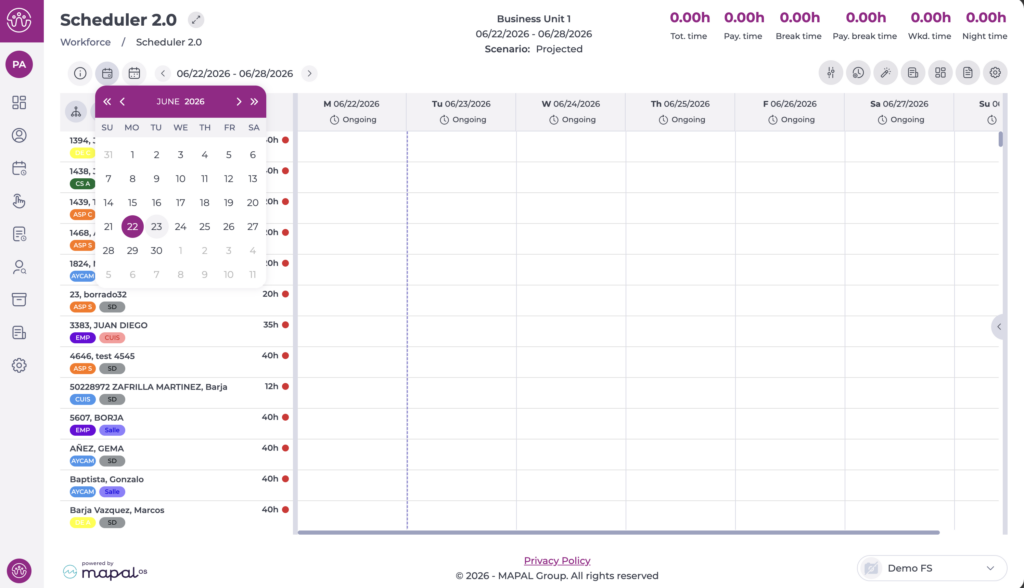Open the grid view icon in top toolbar
The width and height of the screenshot is (1024, 588).
point(940,73)
